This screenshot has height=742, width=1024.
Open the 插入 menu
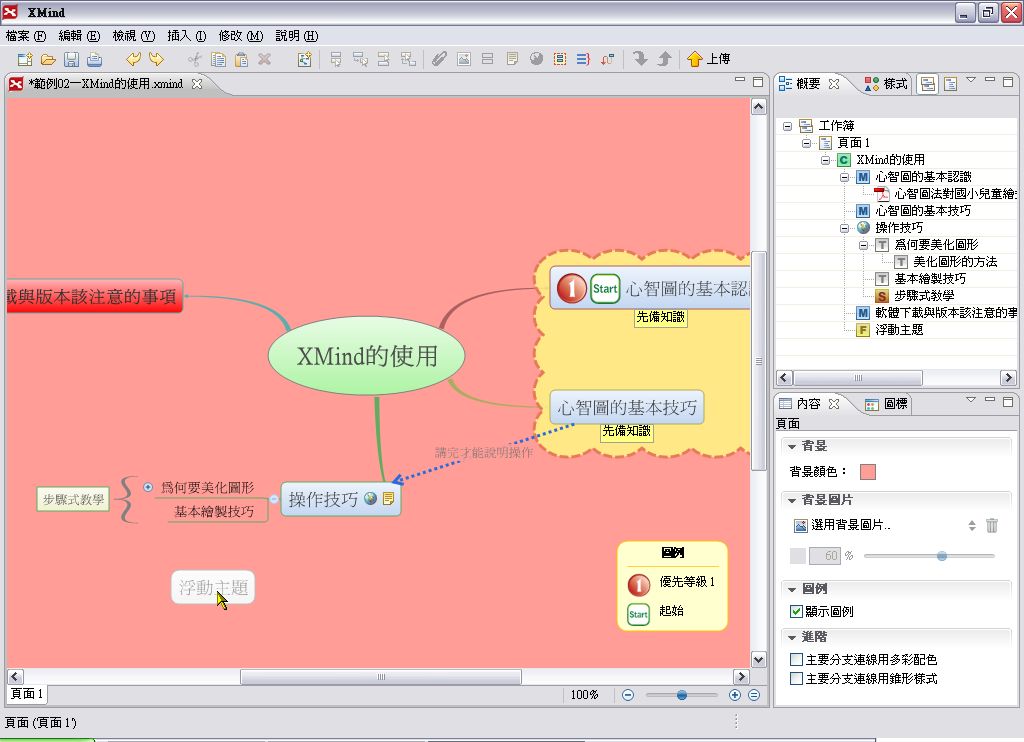[x=186, y=35]
